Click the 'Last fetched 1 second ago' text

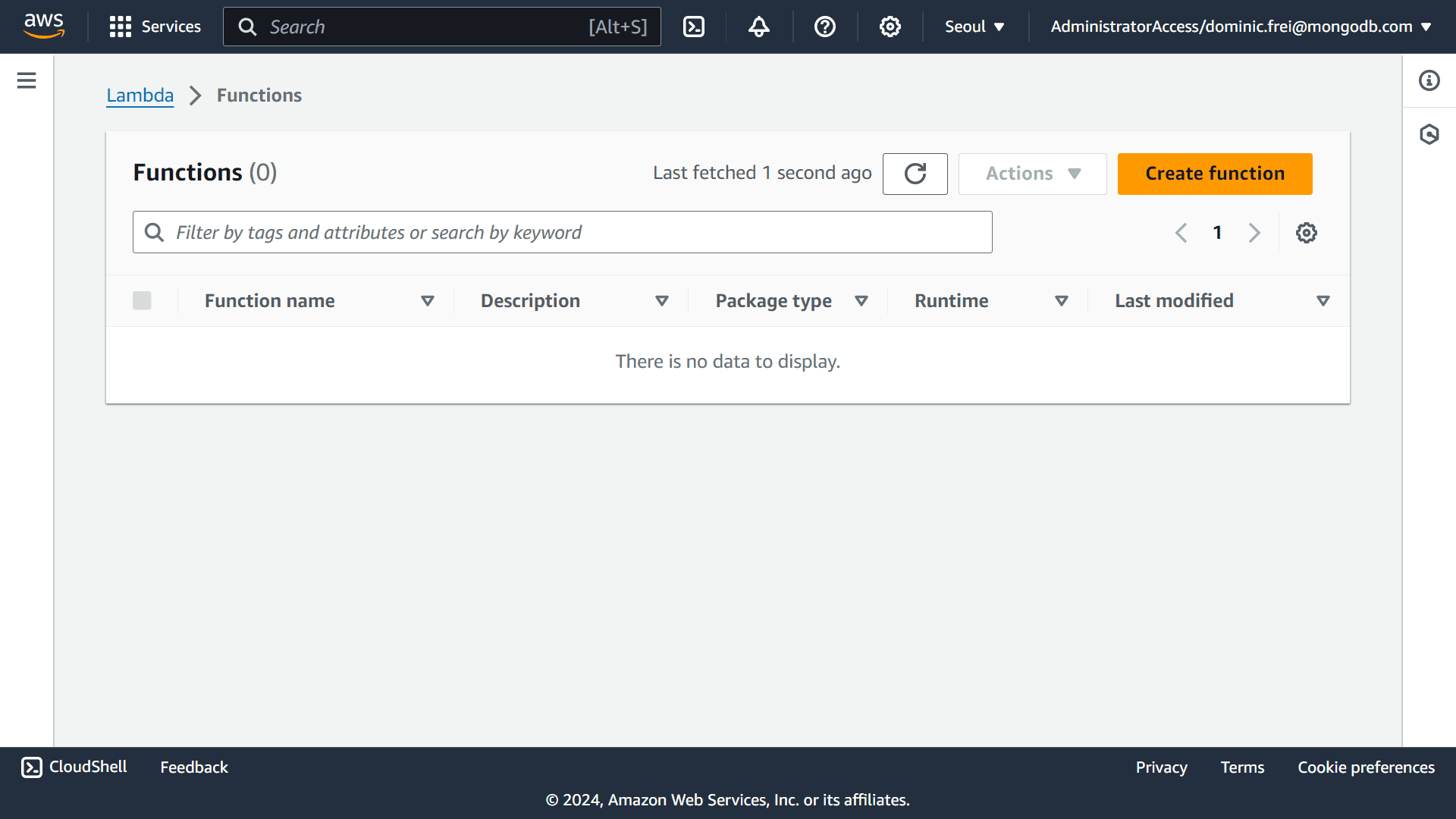pos(762,173)
